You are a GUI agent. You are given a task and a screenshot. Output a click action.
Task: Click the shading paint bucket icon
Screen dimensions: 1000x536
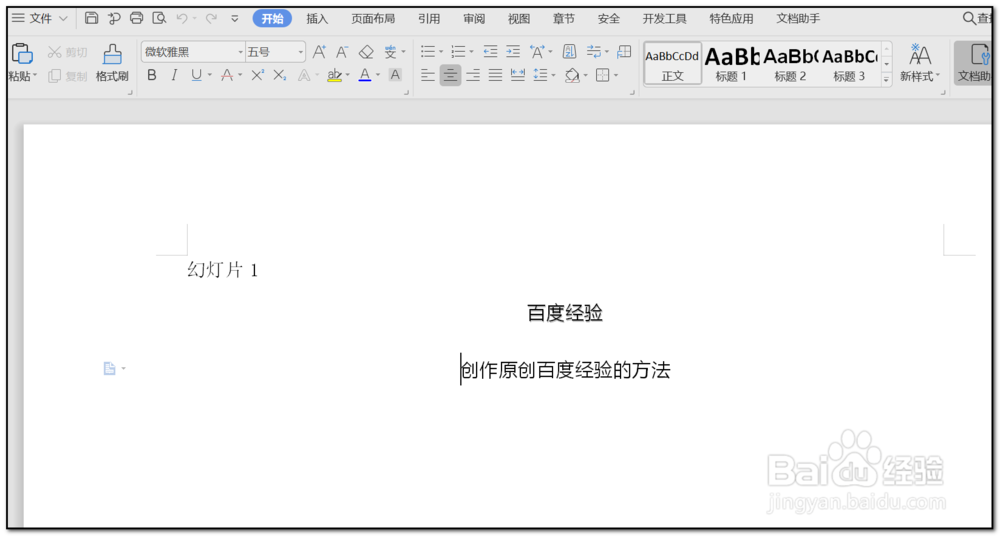point(572,76)
